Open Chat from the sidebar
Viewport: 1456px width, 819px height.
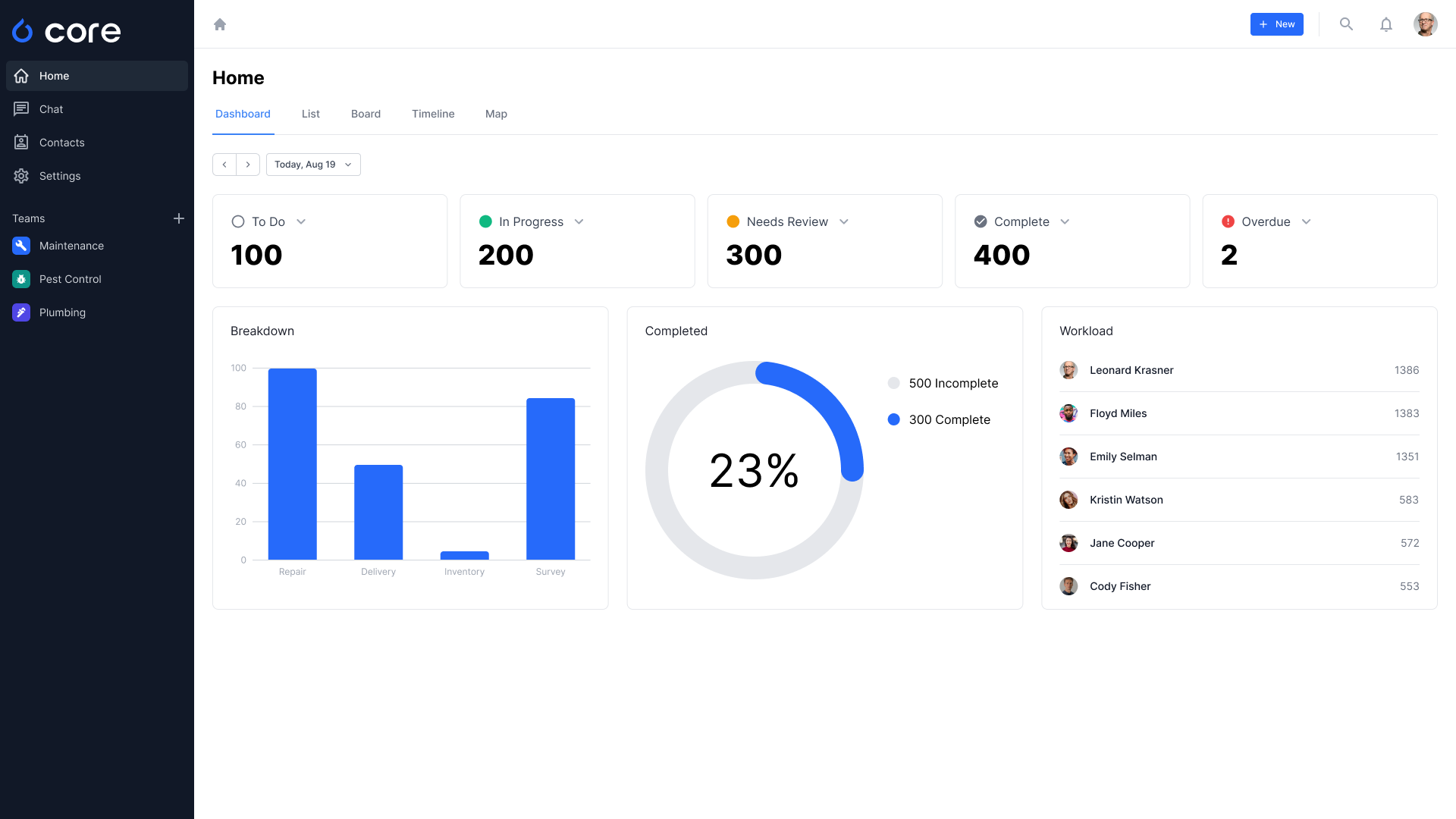[x=51, y=109]
